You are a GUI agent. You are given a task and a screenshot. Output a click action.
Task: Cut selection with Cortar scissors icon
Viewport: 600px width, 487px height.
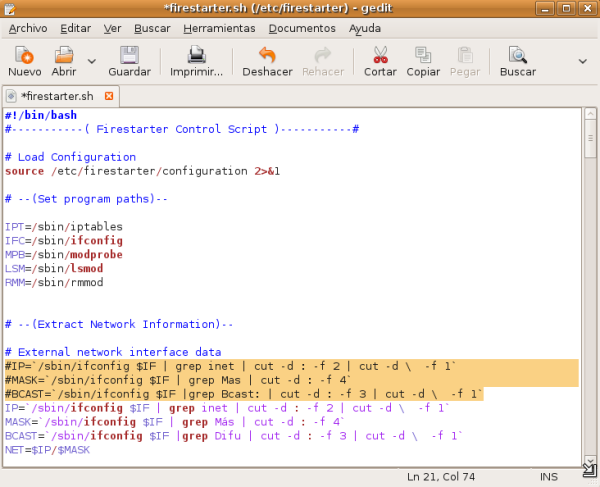pos(380,57)
